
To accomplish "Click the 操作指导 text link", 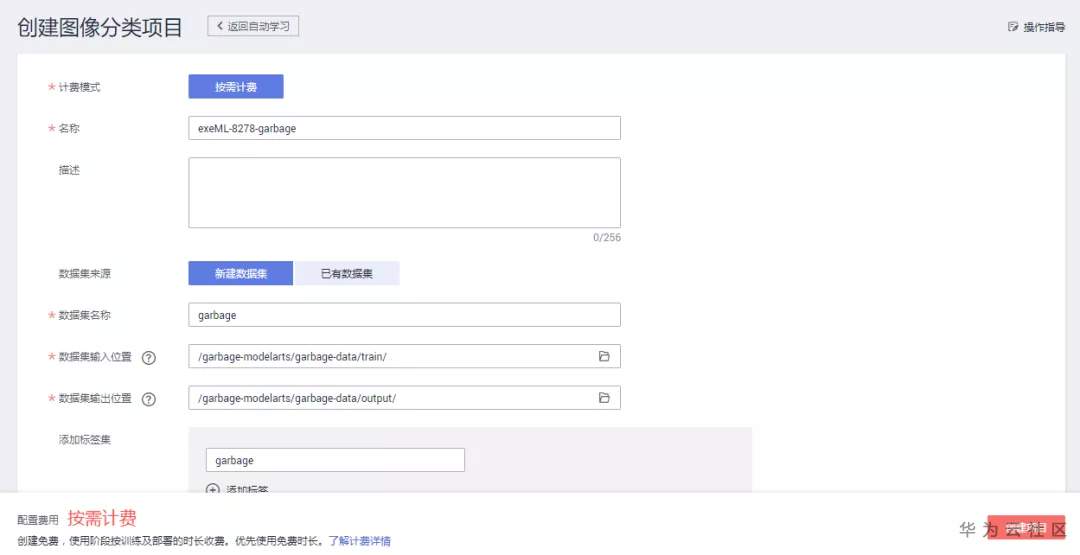I will coord(1044,27).
